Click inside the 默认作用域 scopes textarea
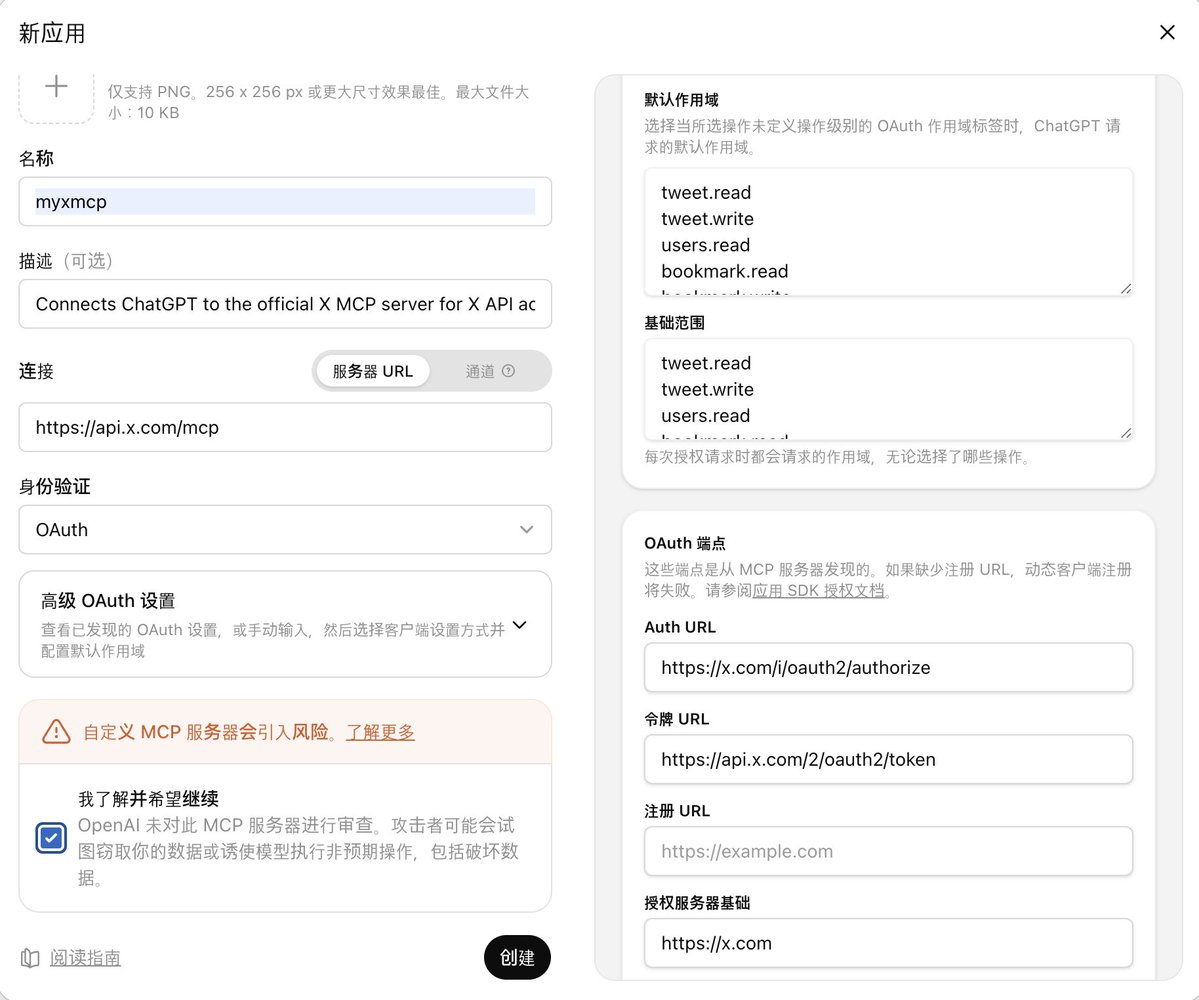The image size is (1199, 1000). point(889,232)
